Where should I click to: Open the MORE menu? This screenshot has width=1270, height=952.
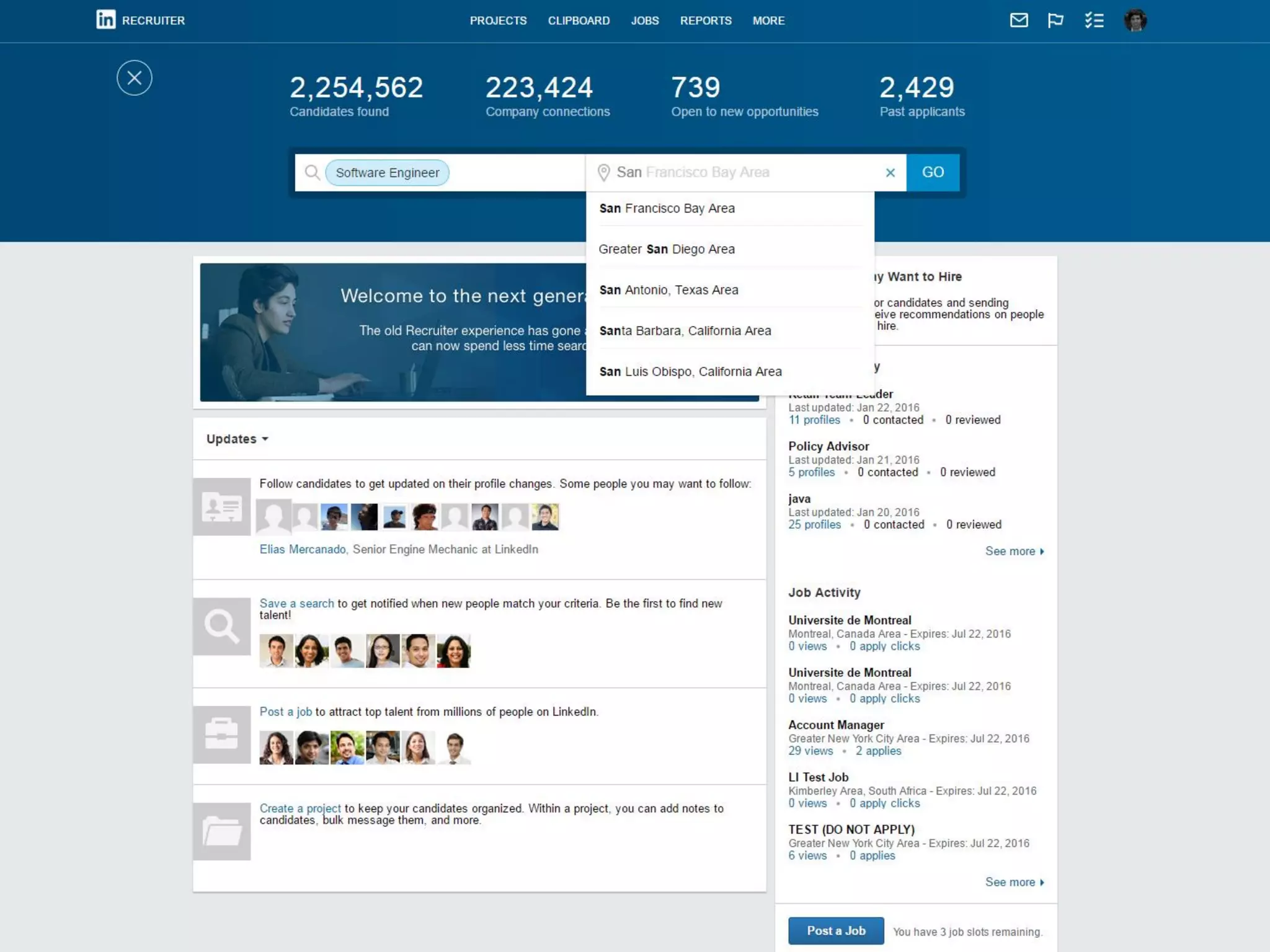point(768,20)
